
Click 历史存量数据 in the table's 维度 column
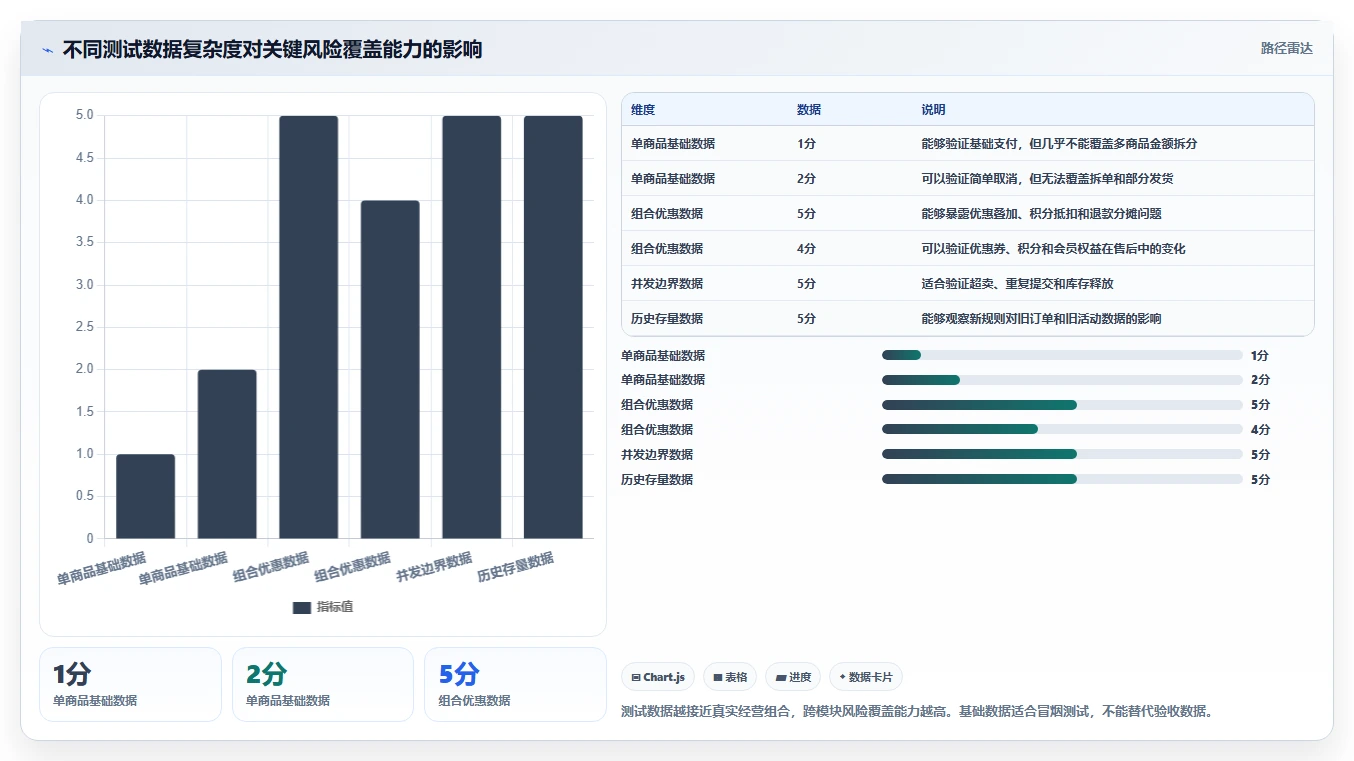[x=667, y=319]
